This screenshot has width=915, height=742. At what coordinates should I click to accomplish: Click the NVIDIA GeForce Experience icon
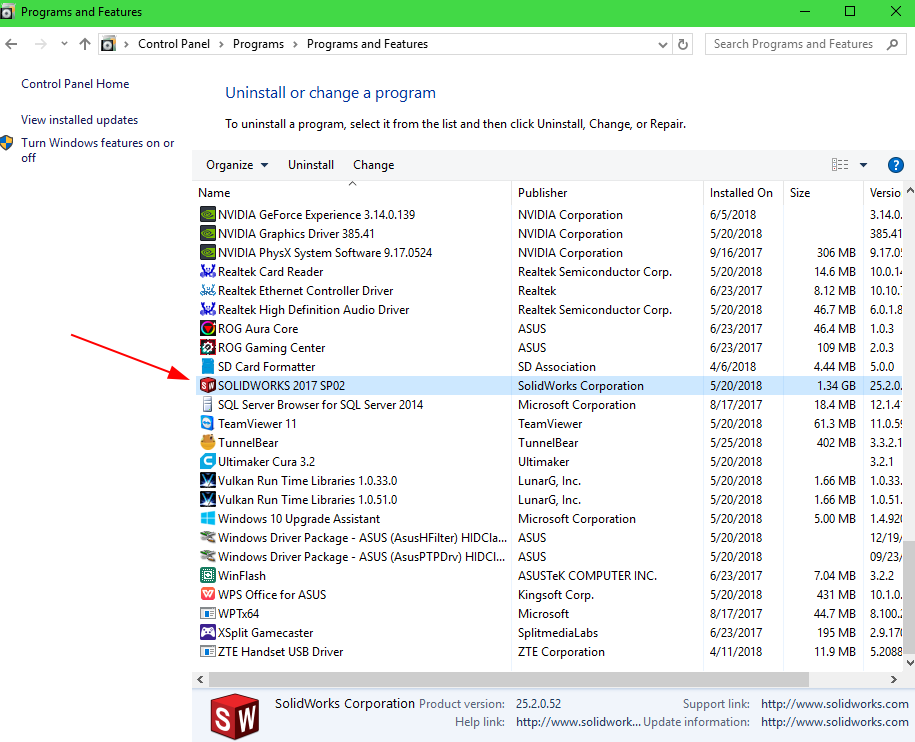pos(208,215)
